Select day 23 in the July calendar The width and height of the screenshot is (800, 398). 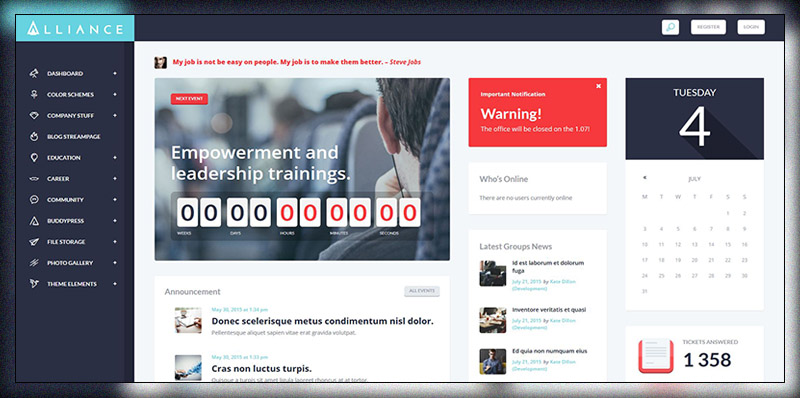744,260
